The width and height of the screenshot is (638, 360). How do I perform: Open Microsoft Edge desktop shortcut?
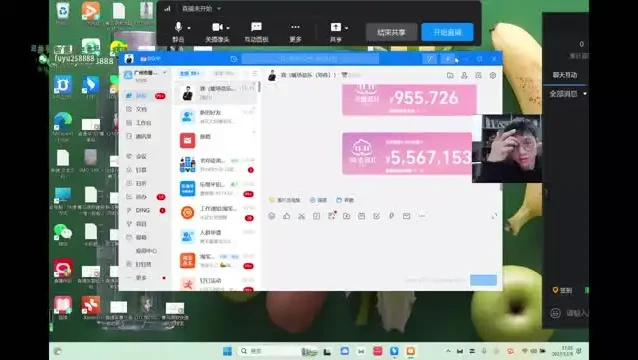pos(63,126)
